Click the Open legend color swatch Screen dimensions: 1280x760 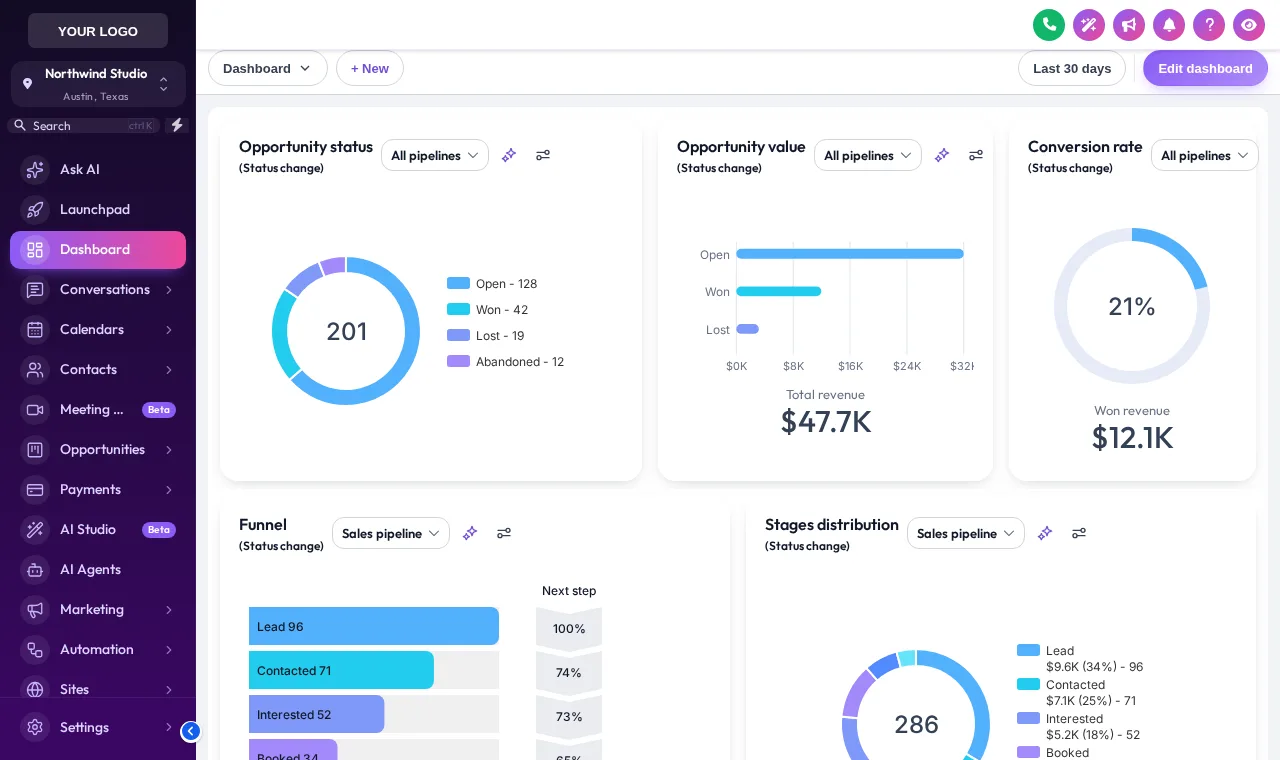click(458, 283)
